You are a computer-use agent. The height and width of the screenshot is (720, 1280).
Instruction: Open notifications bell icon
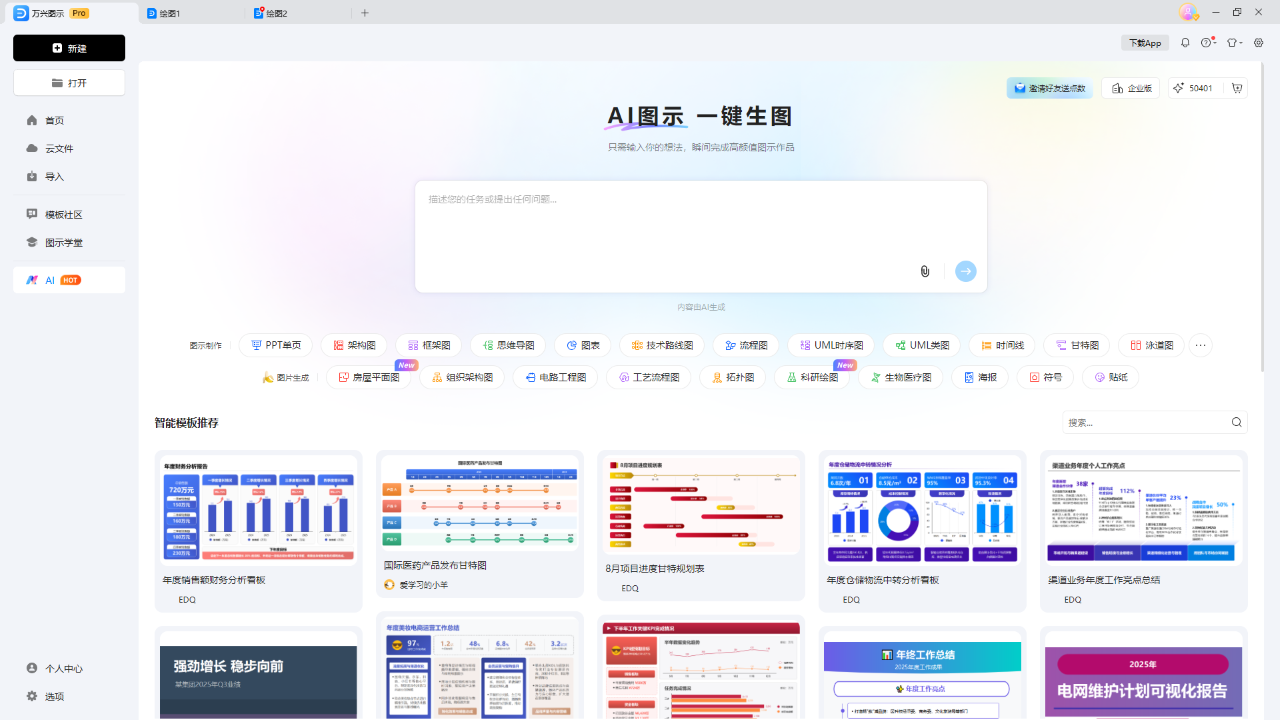(x=1185, y=43)
